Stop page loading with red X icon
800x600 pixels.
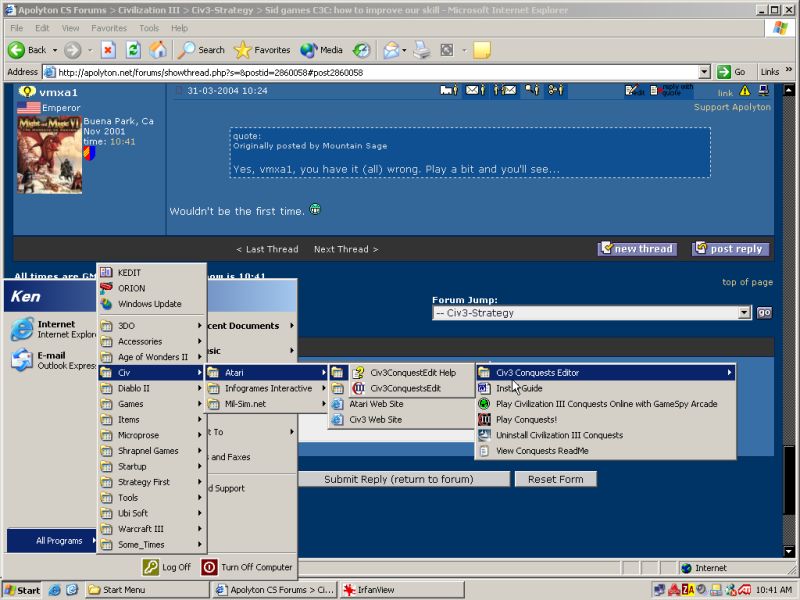click(108, 50)
